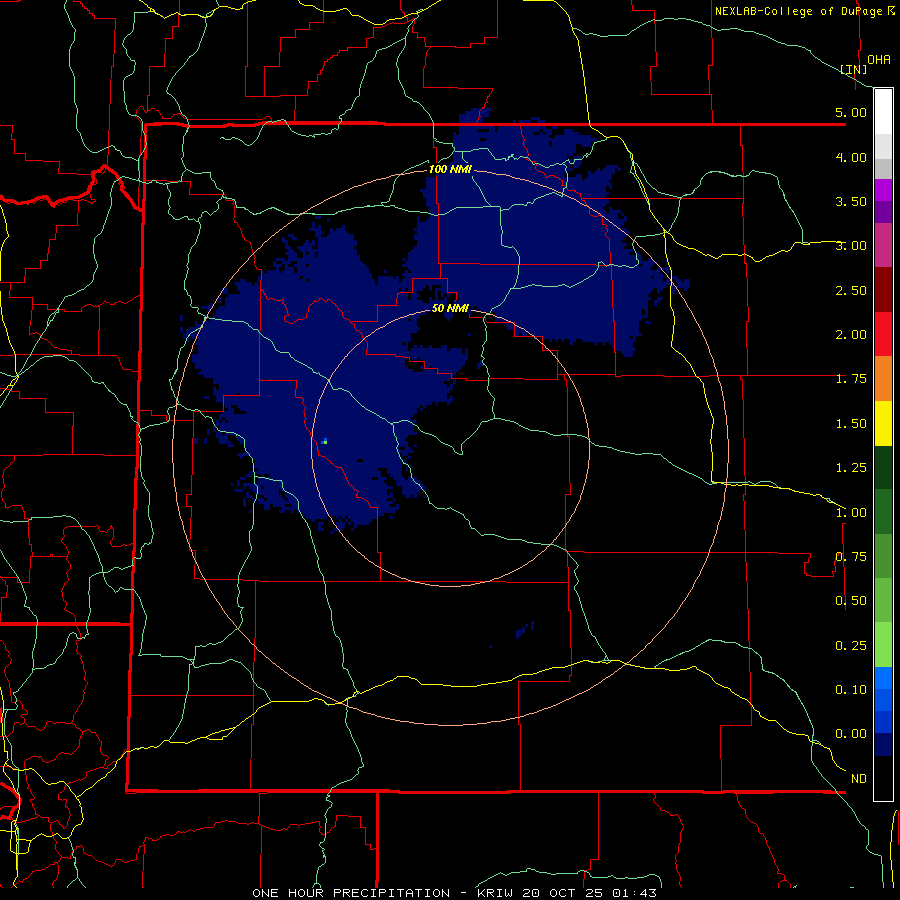Click the OHA product code label

click(x=879, y=59)
